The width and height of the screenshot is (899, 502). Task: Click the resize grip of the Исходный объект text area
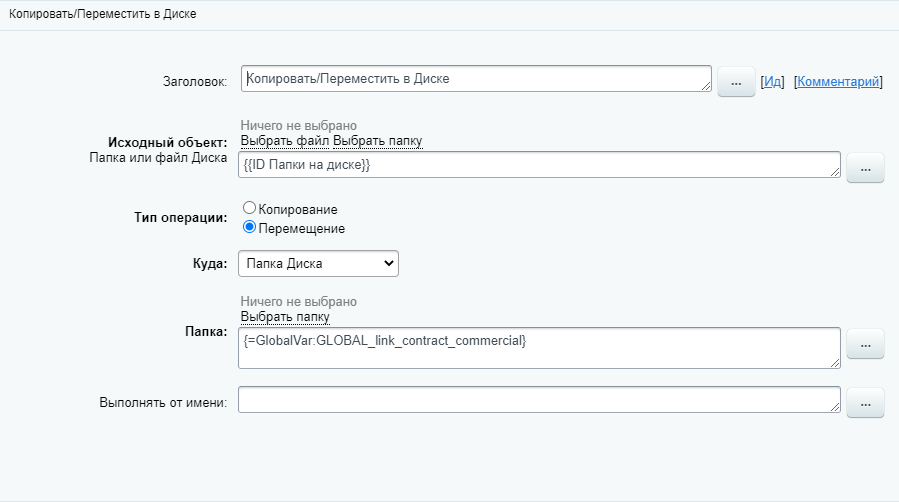834,173
